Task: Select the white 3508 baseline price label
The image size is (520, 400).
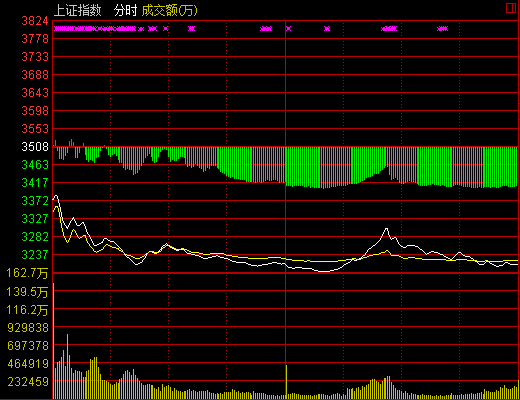Action: [x=35, y=146]
